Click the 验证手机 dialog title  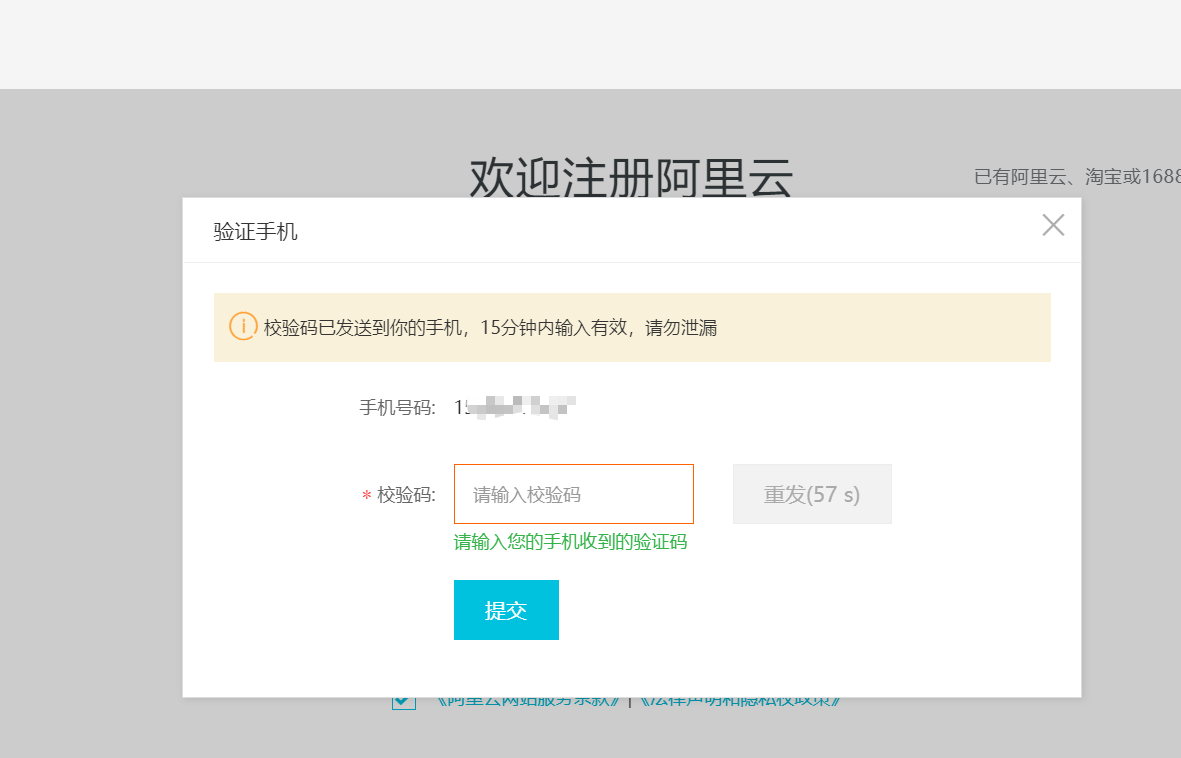256,232
